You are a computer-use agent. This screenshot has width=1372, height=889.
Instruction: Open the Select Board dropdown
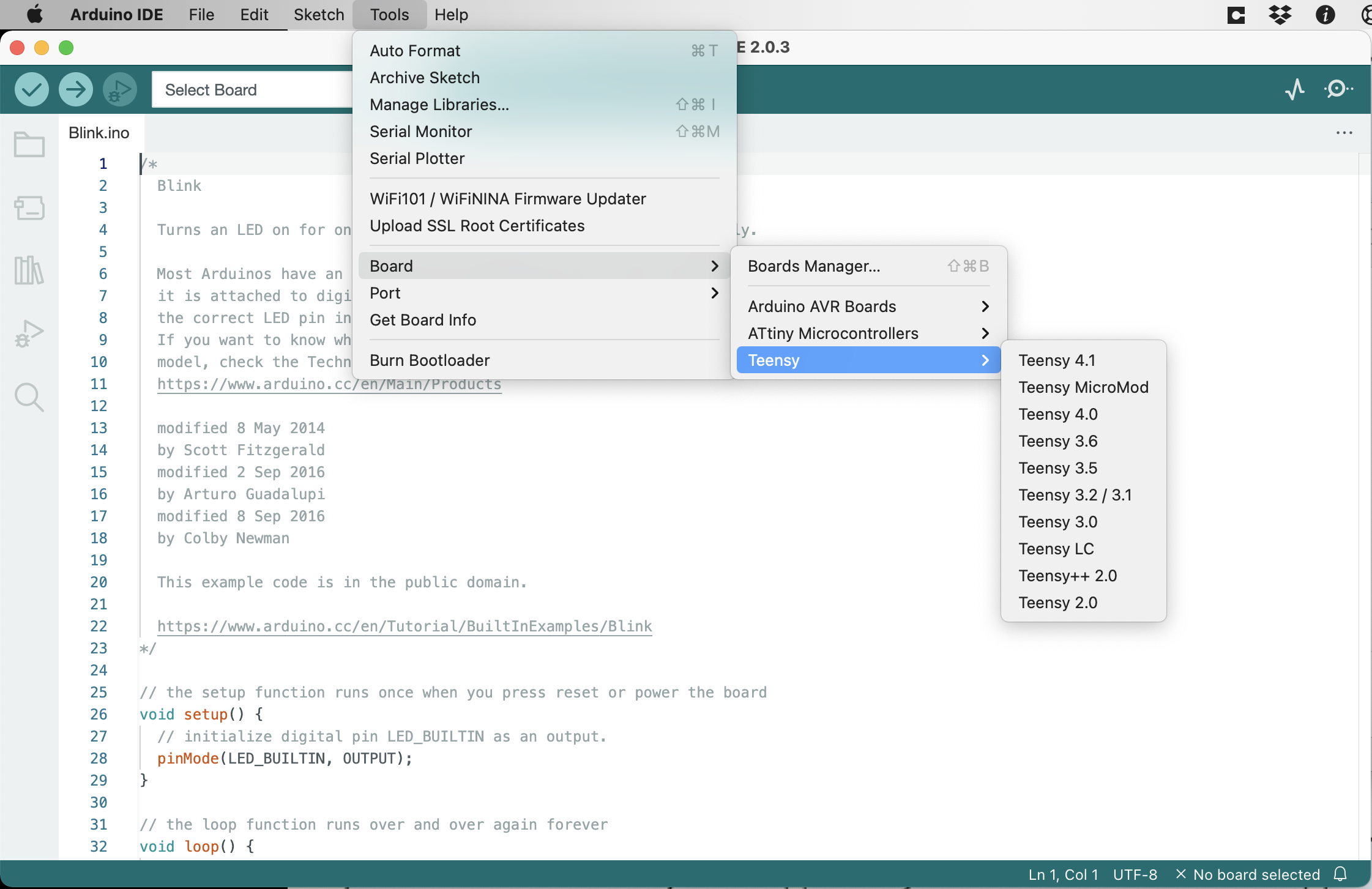[211, 89]
